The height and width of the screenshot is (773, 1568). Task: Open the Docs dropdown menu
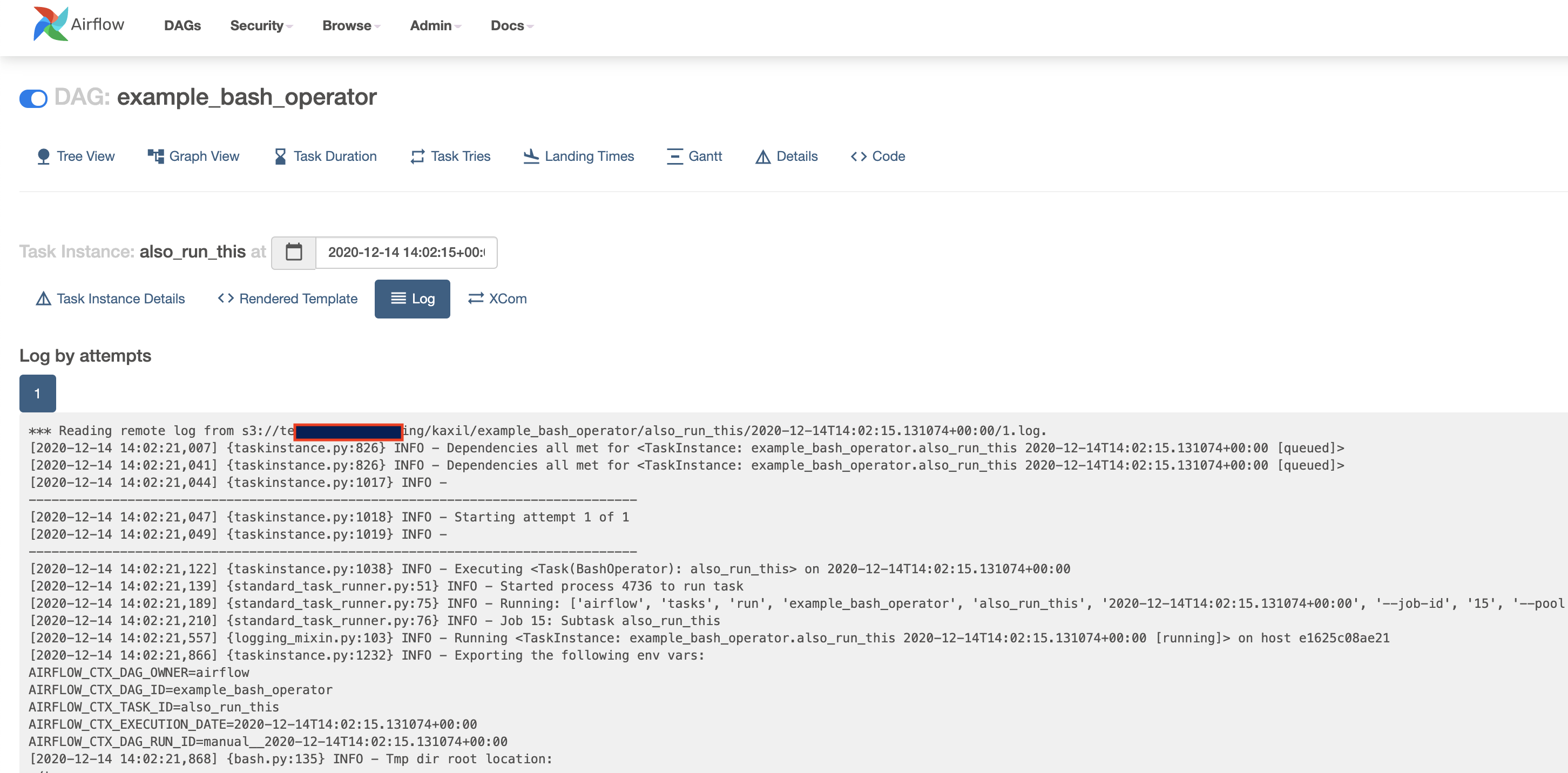[x=511, y=25]
